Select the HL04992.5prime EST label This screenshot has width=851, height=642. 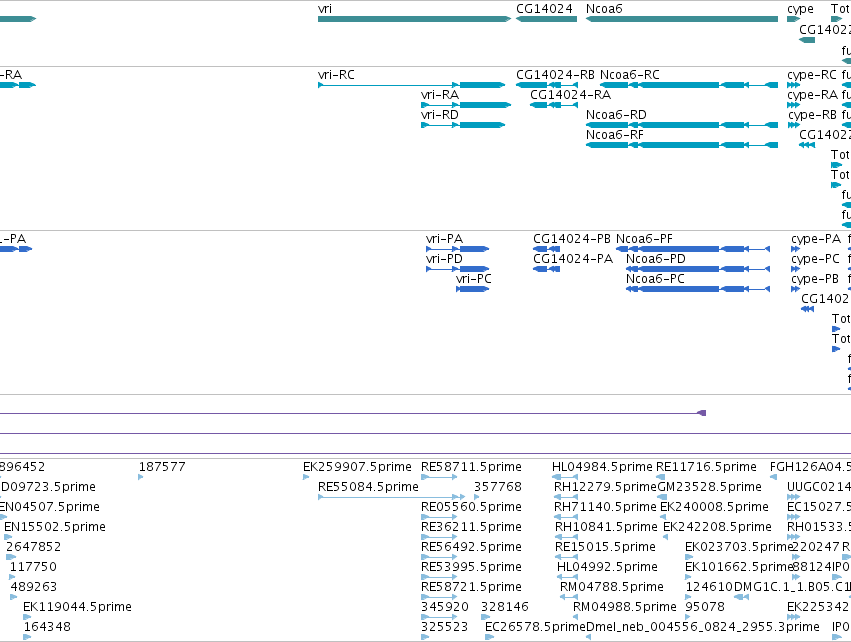[x=607, y=567]
